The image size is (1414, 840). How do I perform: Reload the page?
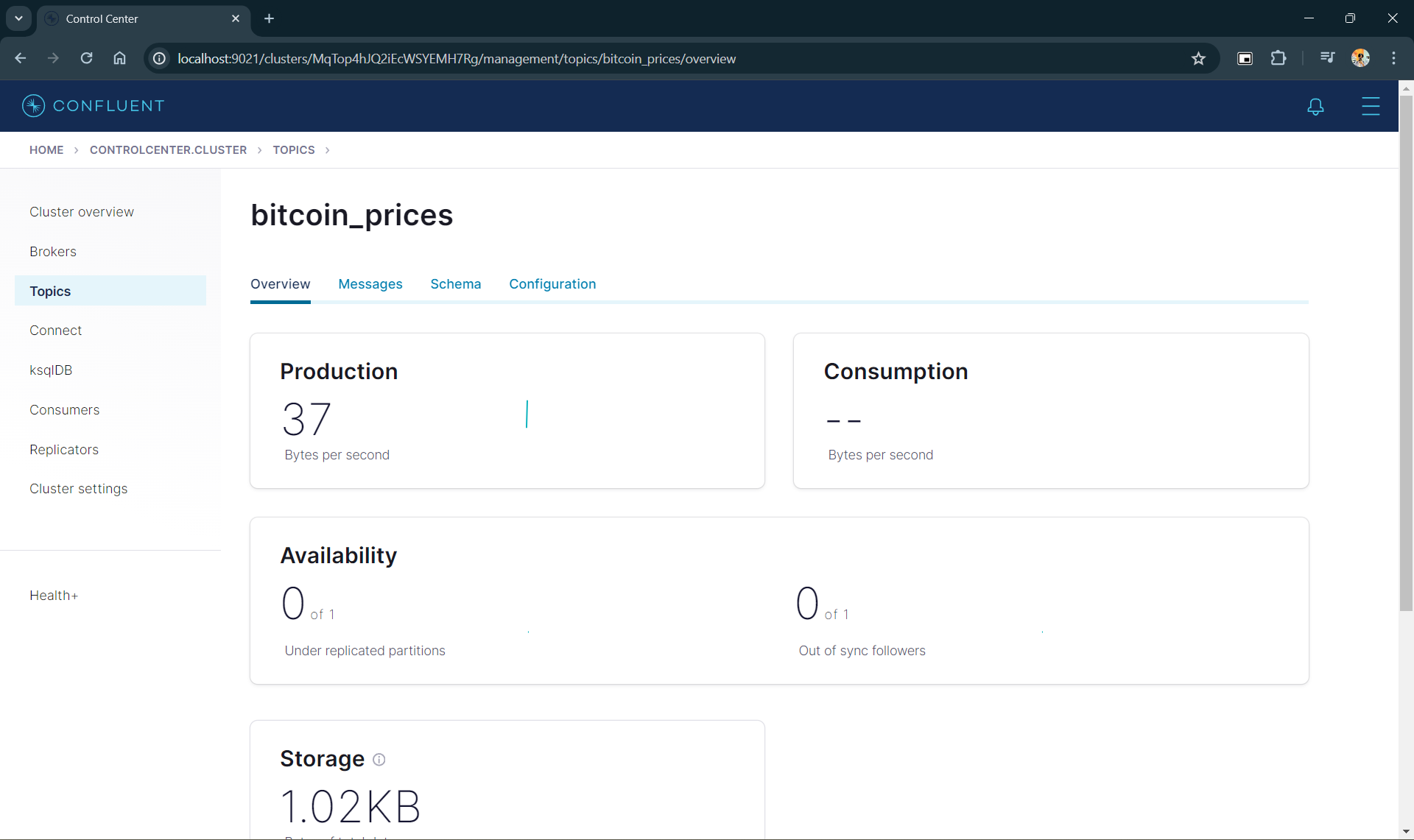86,58
